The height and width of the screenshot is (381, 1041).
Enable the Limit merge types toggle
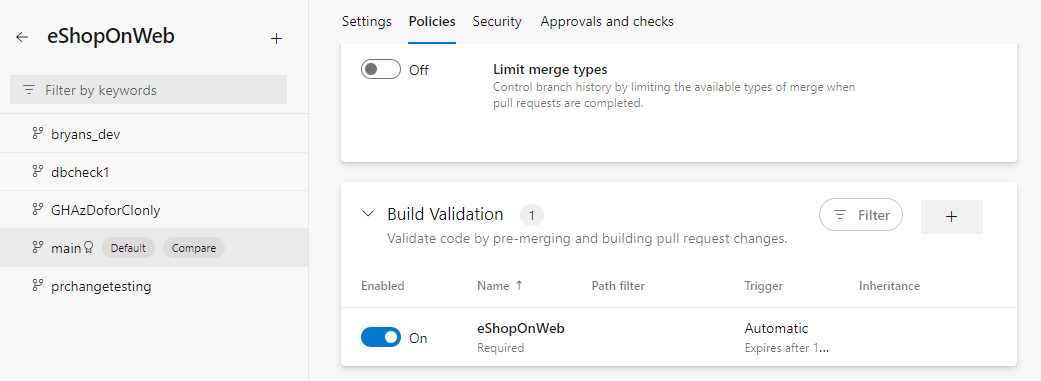point(381,69)
